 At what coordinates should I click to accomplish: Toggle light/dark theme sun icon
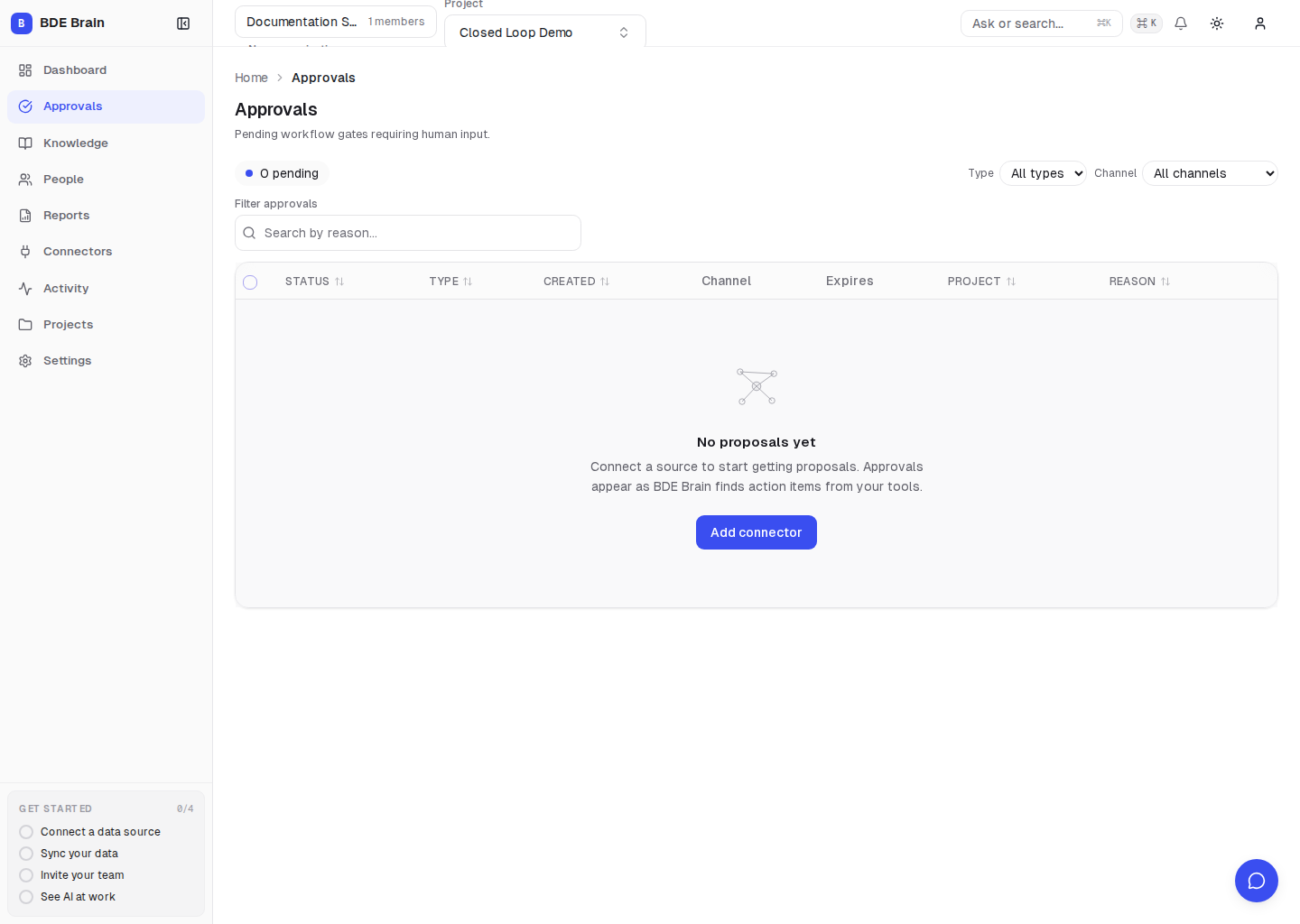(x=1217, y=23)
